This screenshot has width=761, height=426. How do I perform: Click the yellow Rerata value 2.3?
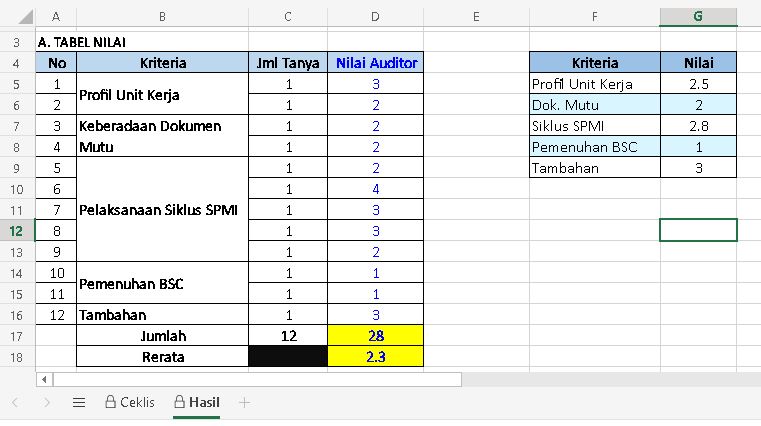375,357
